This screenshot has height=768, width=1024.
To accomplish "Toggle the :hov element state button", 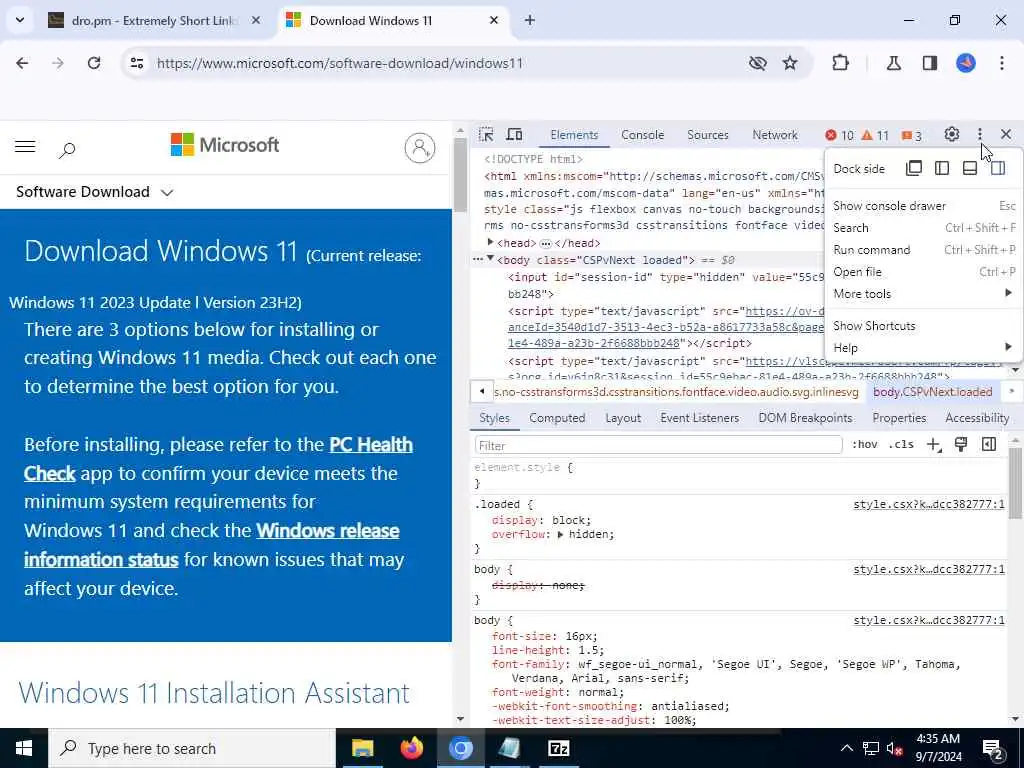I will click(x=865, y=445).
